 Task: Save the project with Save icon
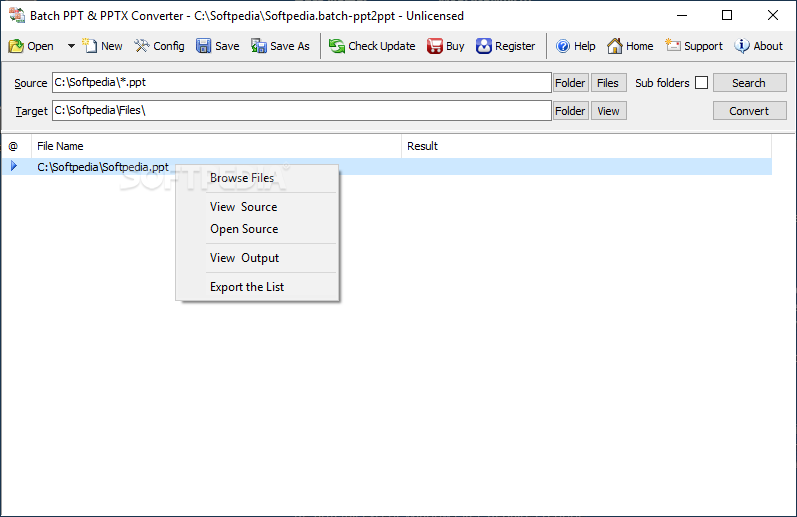coord(204,46)
